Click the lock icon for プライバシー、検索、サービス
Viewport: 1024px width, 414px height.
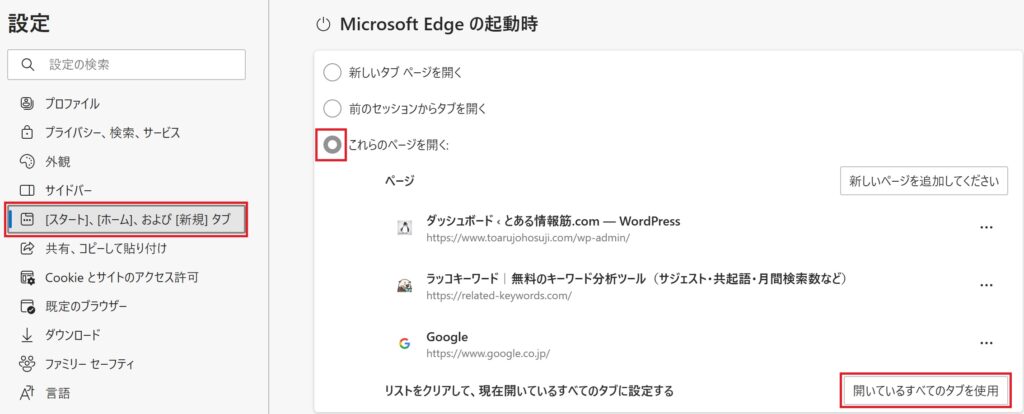pos(27,133)
